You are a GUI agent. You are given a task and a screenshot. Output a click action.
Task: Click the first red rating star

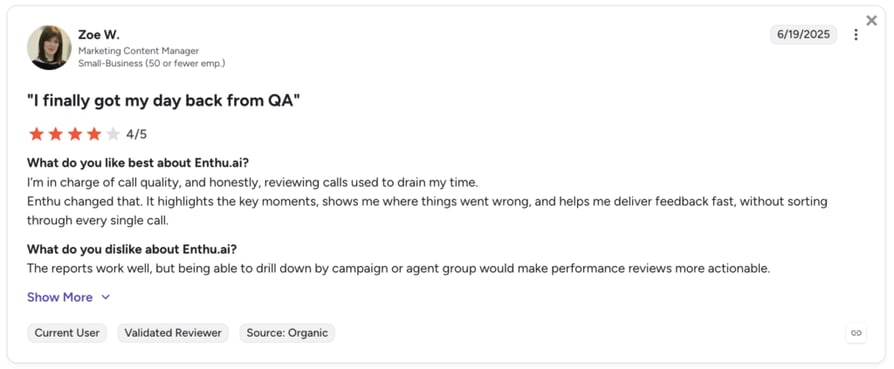click(36, 135)
